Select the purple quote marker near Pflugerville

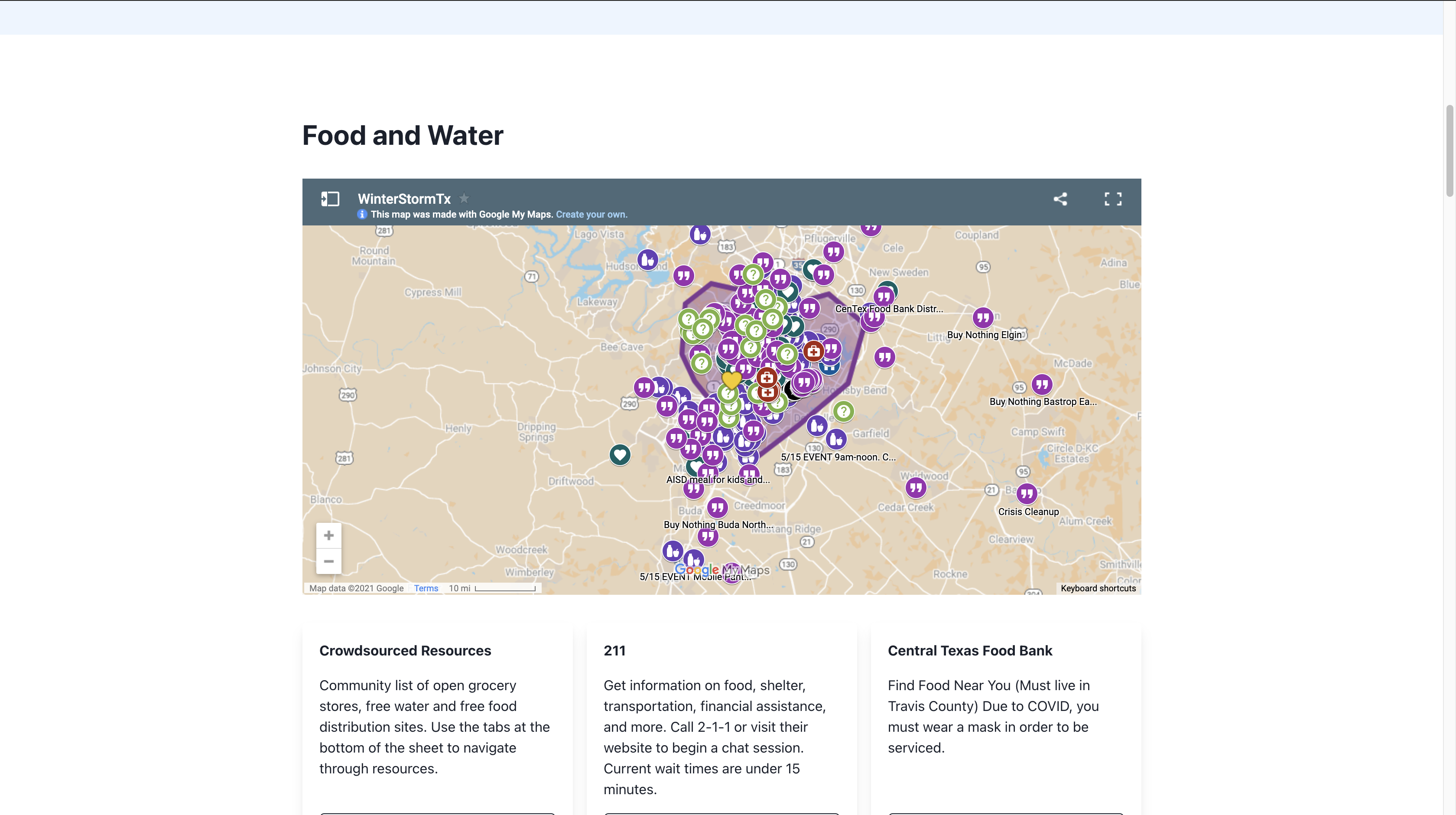833,252
